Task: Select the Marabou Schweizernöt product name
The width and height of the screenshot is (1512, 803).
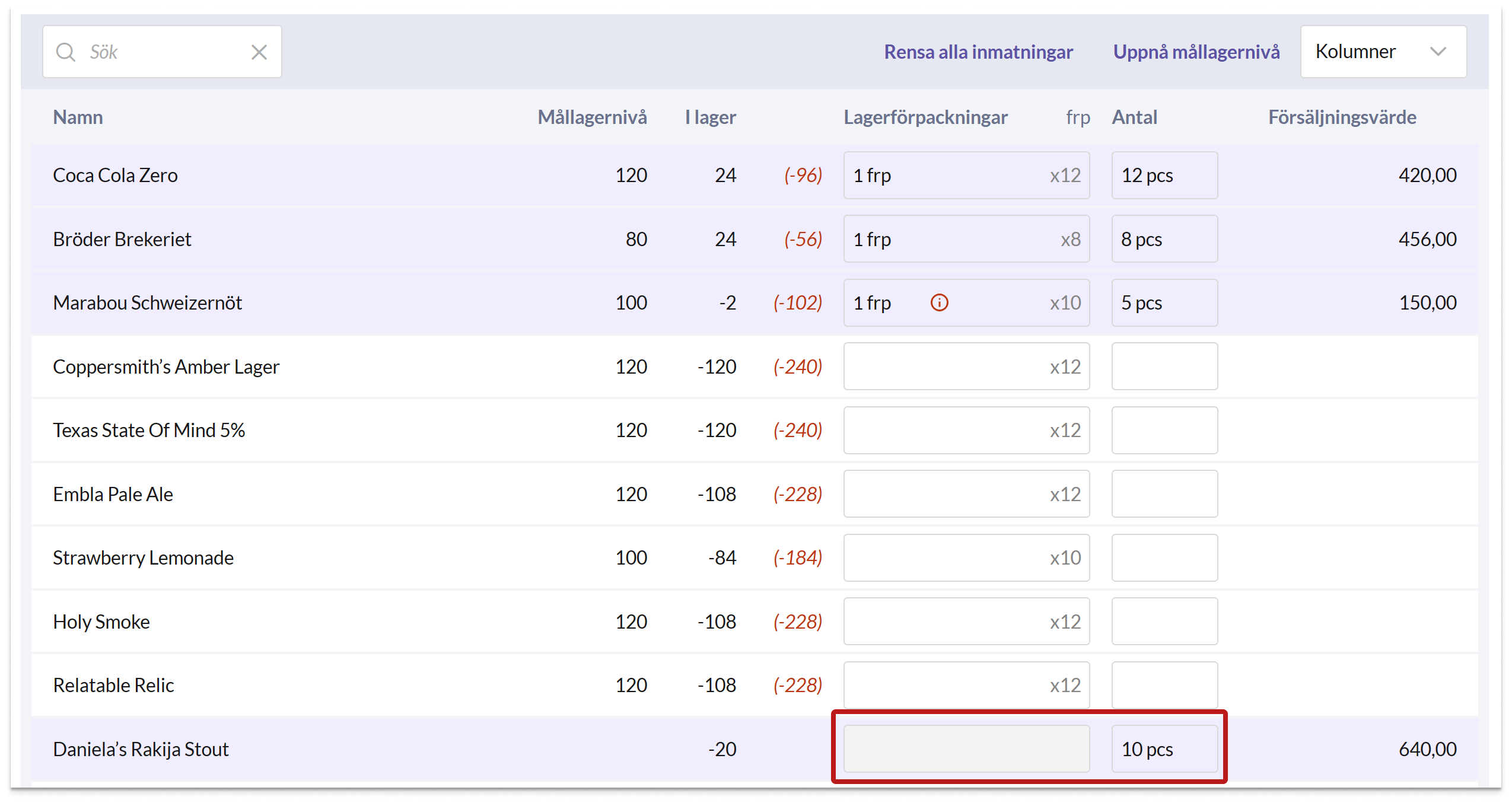Action: click(x=147, y=303)
